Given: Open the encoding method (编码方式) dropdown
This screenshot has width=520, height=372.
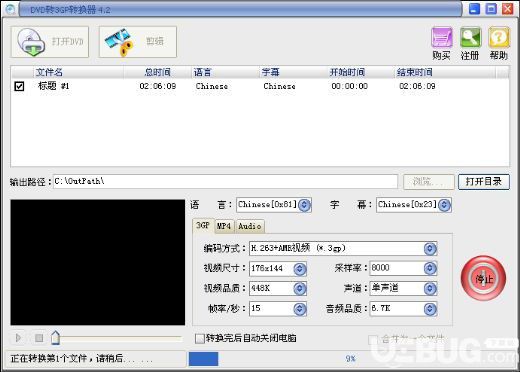Looking at the screenshot, I should 430,248.
